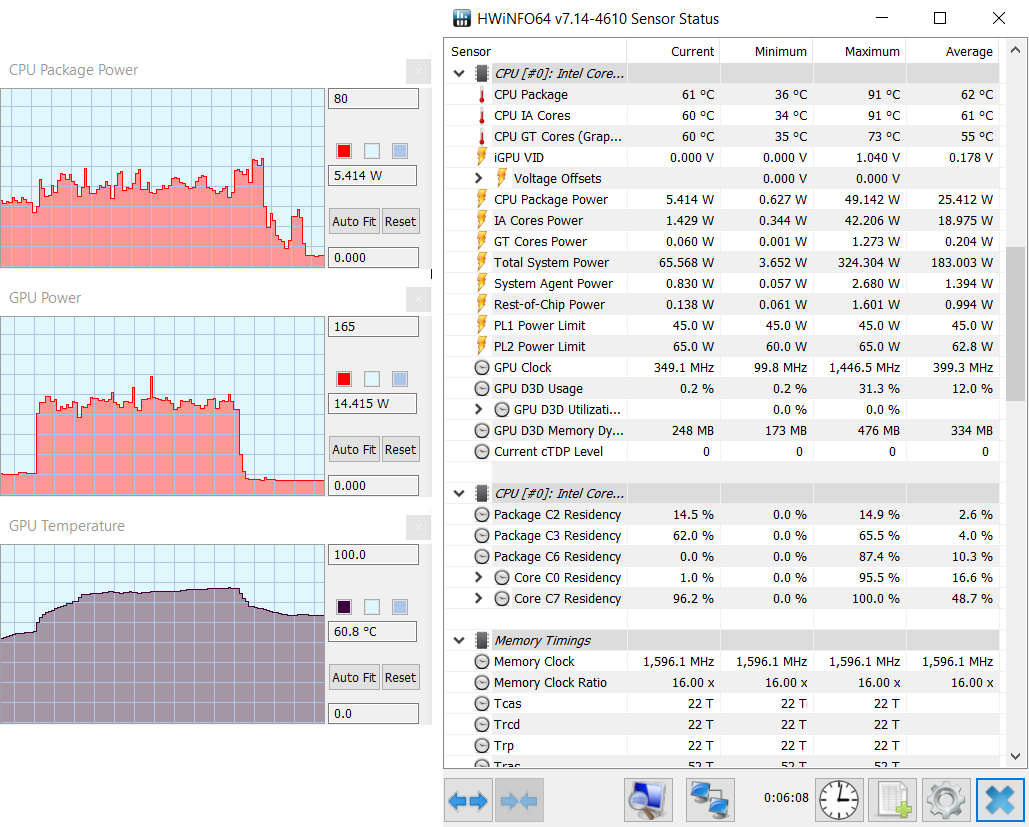Expand the Core C0 Residency row
The width and height of the screenshot is (1029, 827).
479,578
